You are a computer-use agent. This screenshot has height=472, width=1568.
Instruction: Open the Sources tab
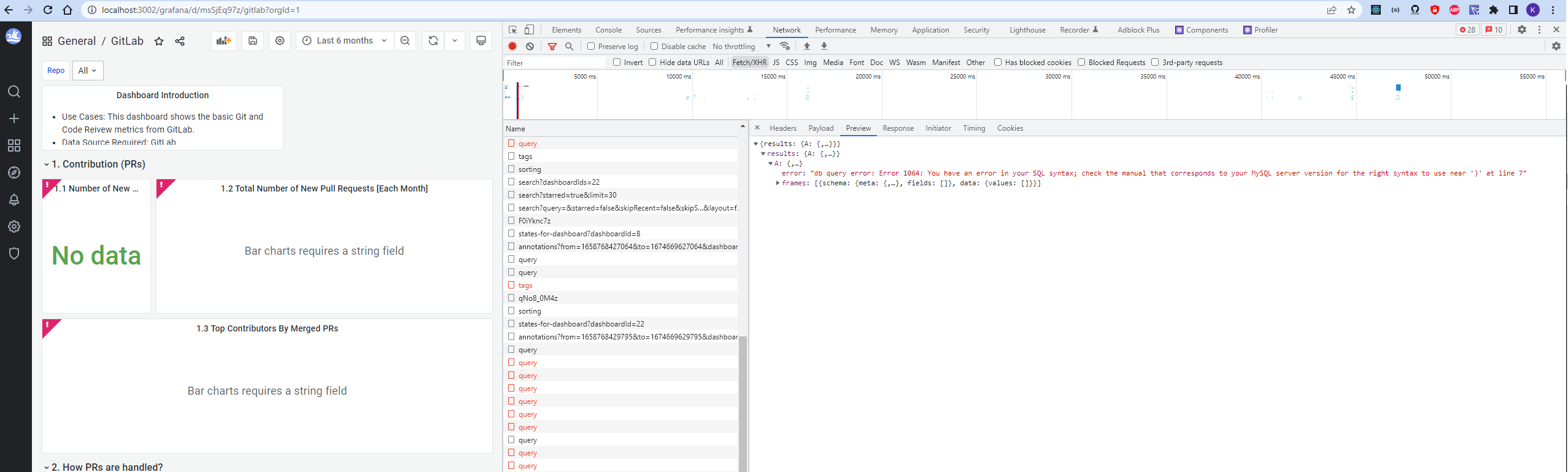(649, 29)
